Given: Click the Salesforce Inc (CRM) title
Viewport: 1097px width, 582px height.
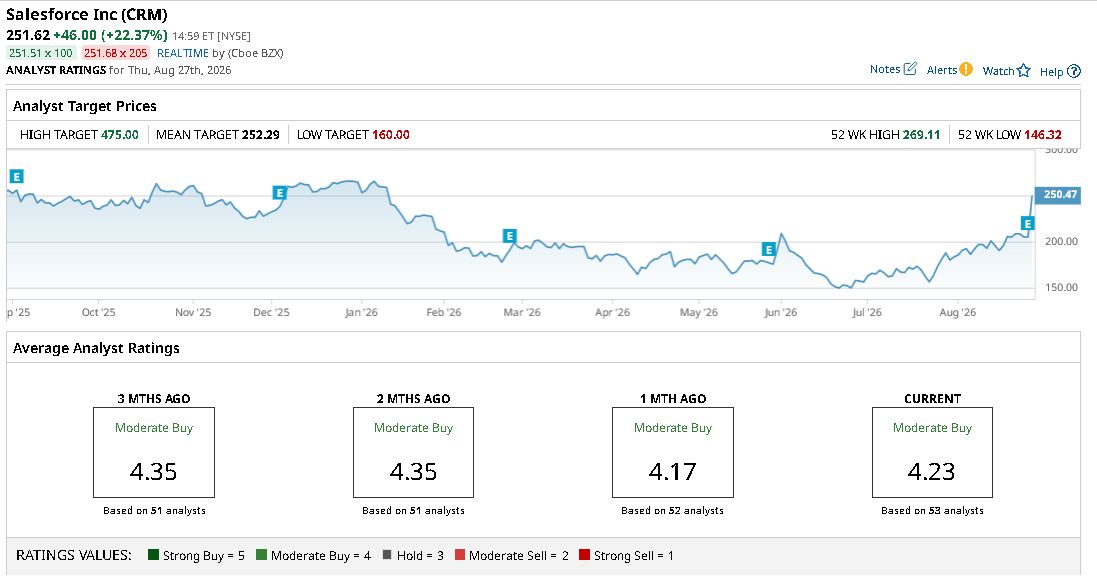Looking at the screenshot, I should tap(87, 15).
